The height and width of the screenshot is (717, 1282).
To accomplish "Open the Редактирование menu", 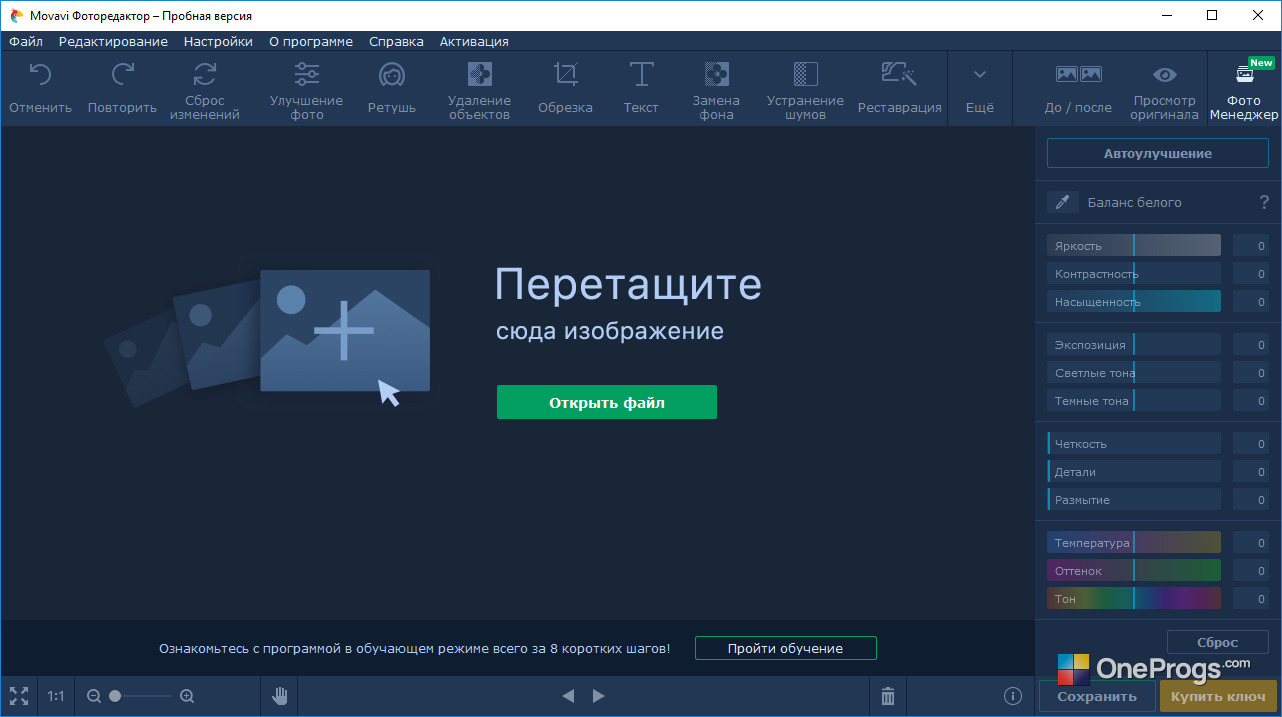I will (113, 41).
